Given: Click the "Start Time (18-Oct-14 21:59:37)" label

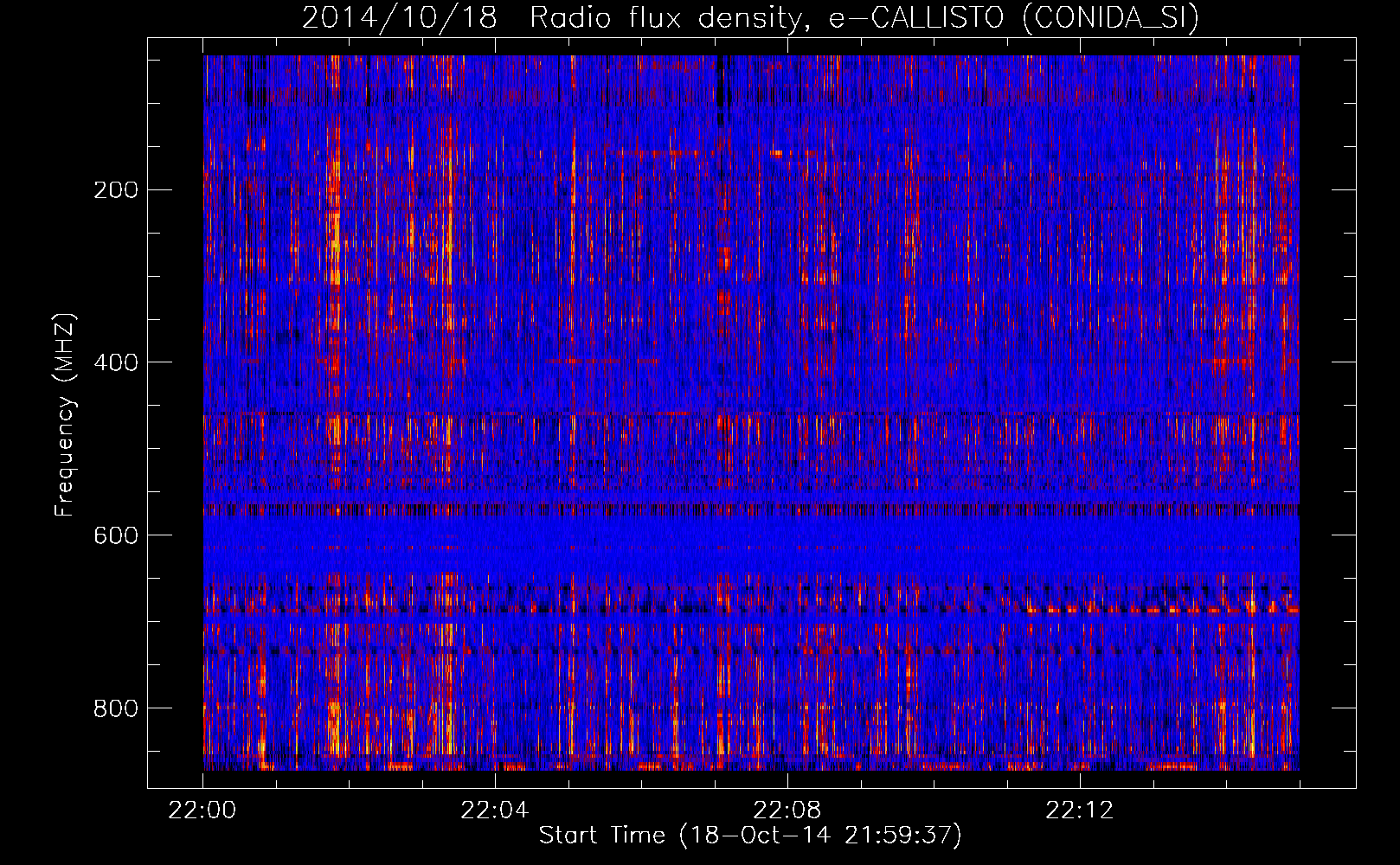Looking at the screenshot, I should [750, 836].
